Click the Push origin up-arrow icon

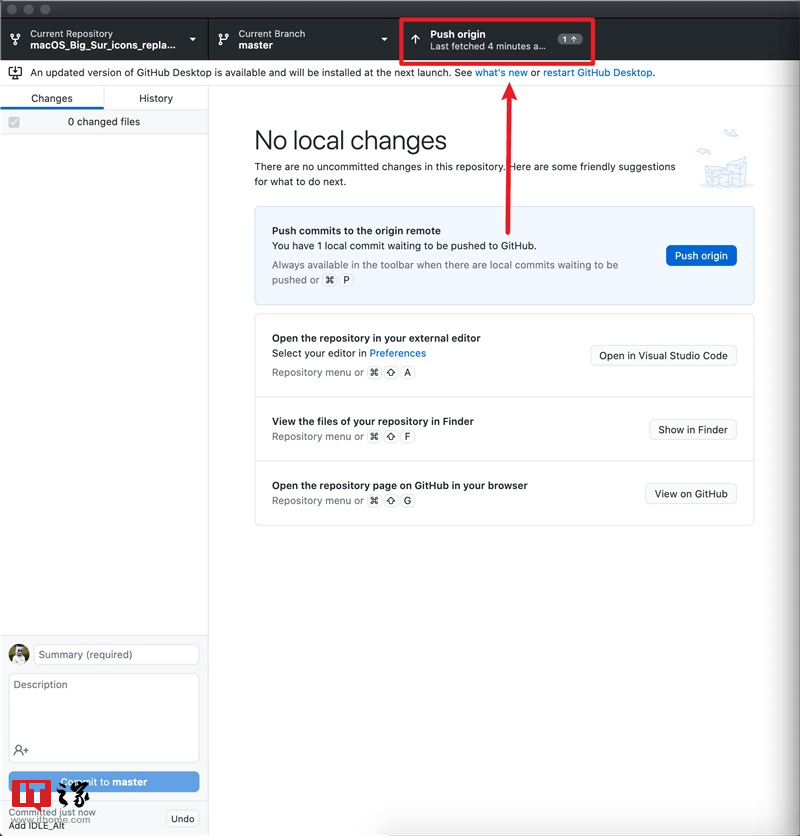[x=415, y=39]
